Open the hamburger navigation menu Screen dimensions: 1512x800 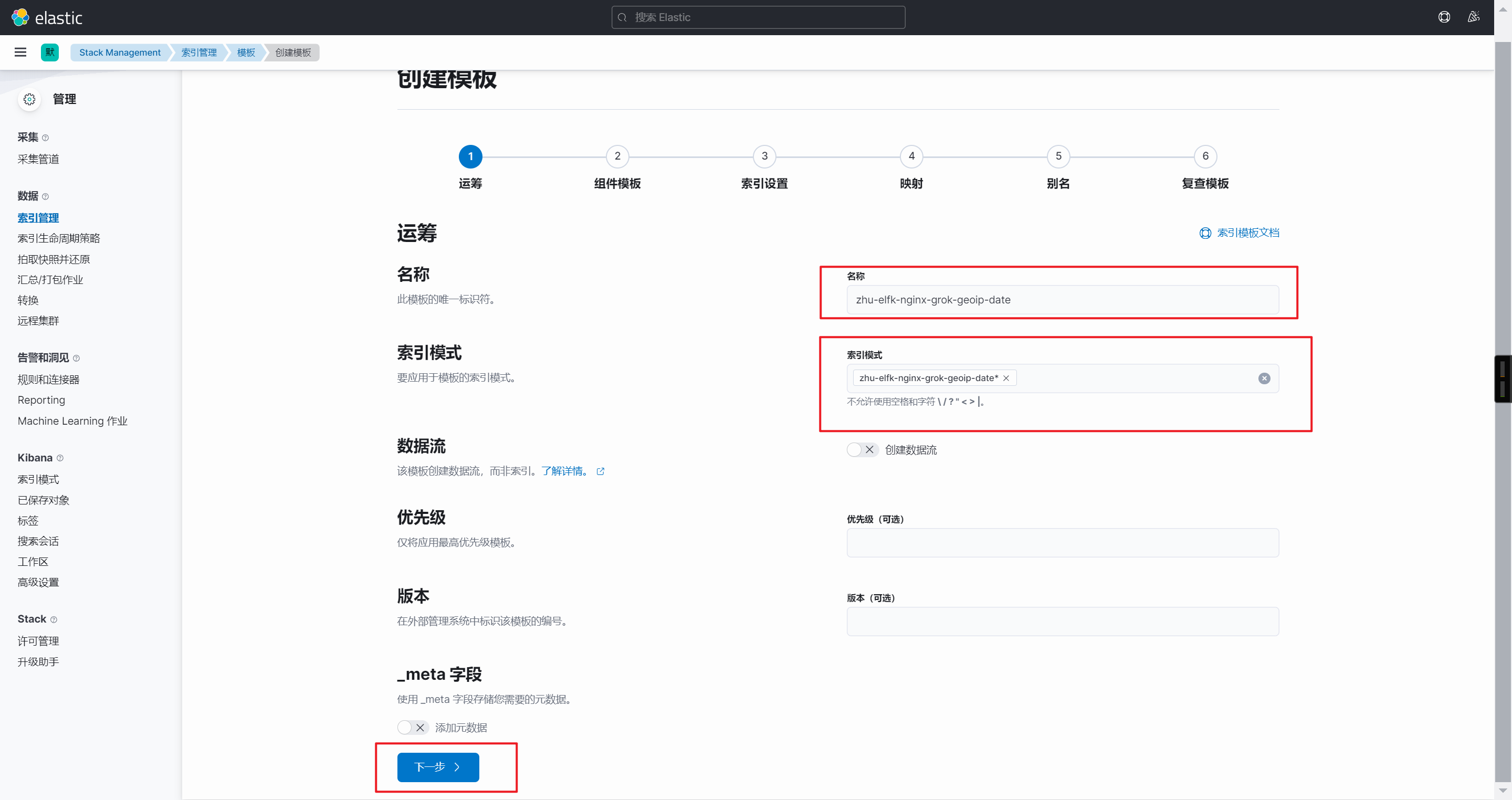coord(20,52)
